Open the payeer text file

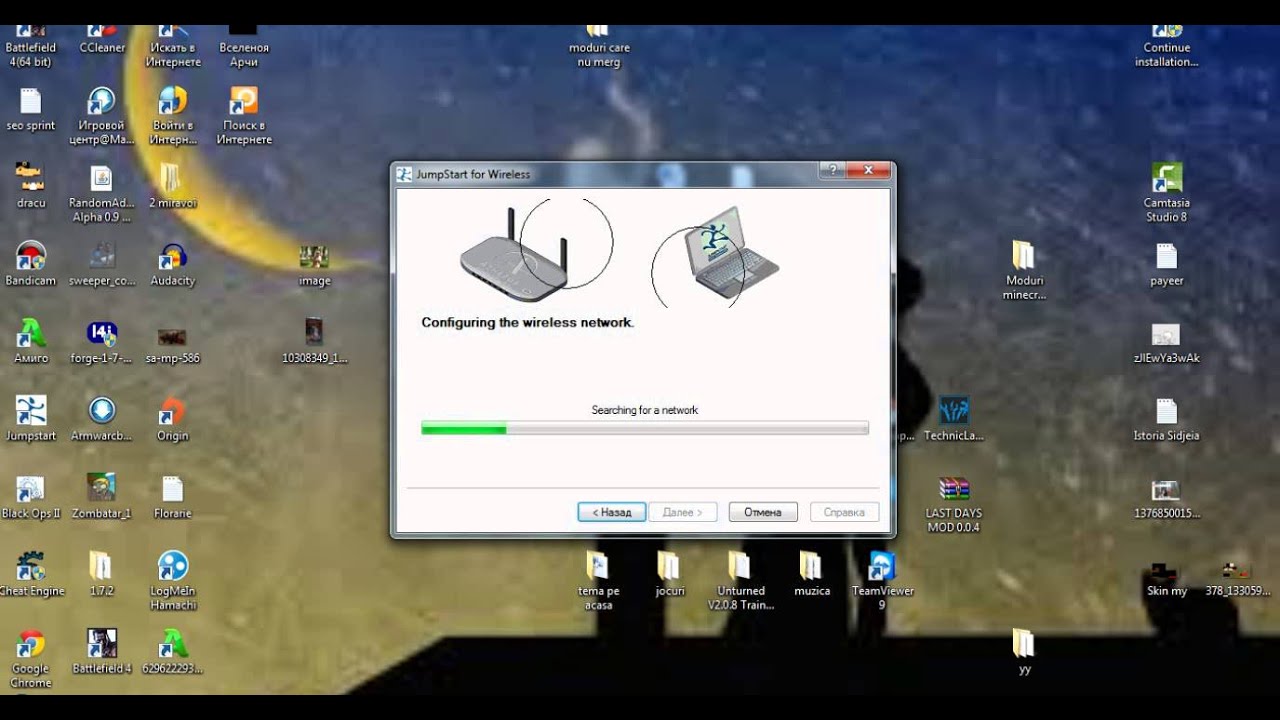1166,264
